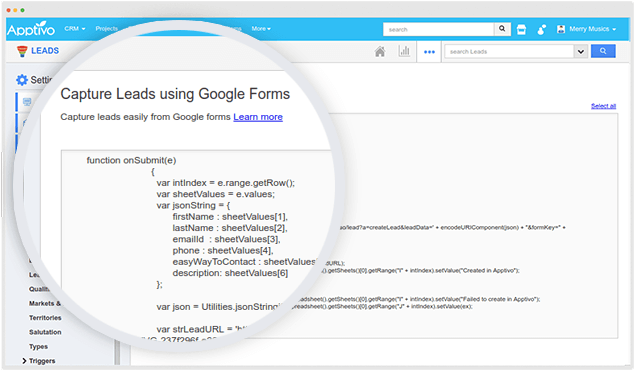635x371 pixels.
Task: Select Salutation in settings sidebar
Action: point(45,332)
